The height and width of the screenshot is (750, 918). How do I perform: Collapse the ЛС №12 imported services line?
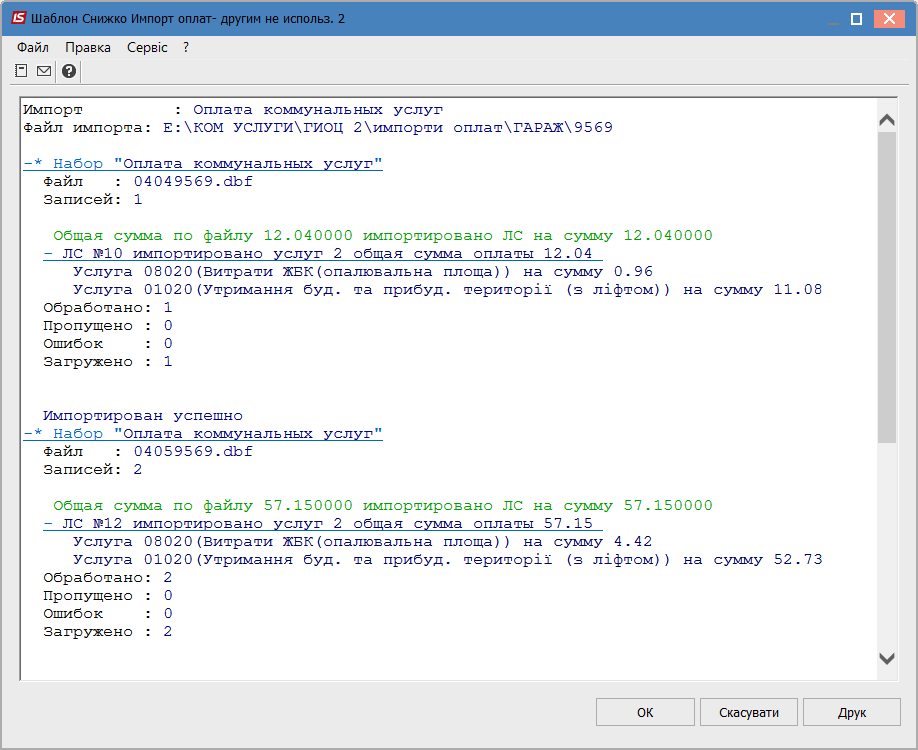click(323, 523)
